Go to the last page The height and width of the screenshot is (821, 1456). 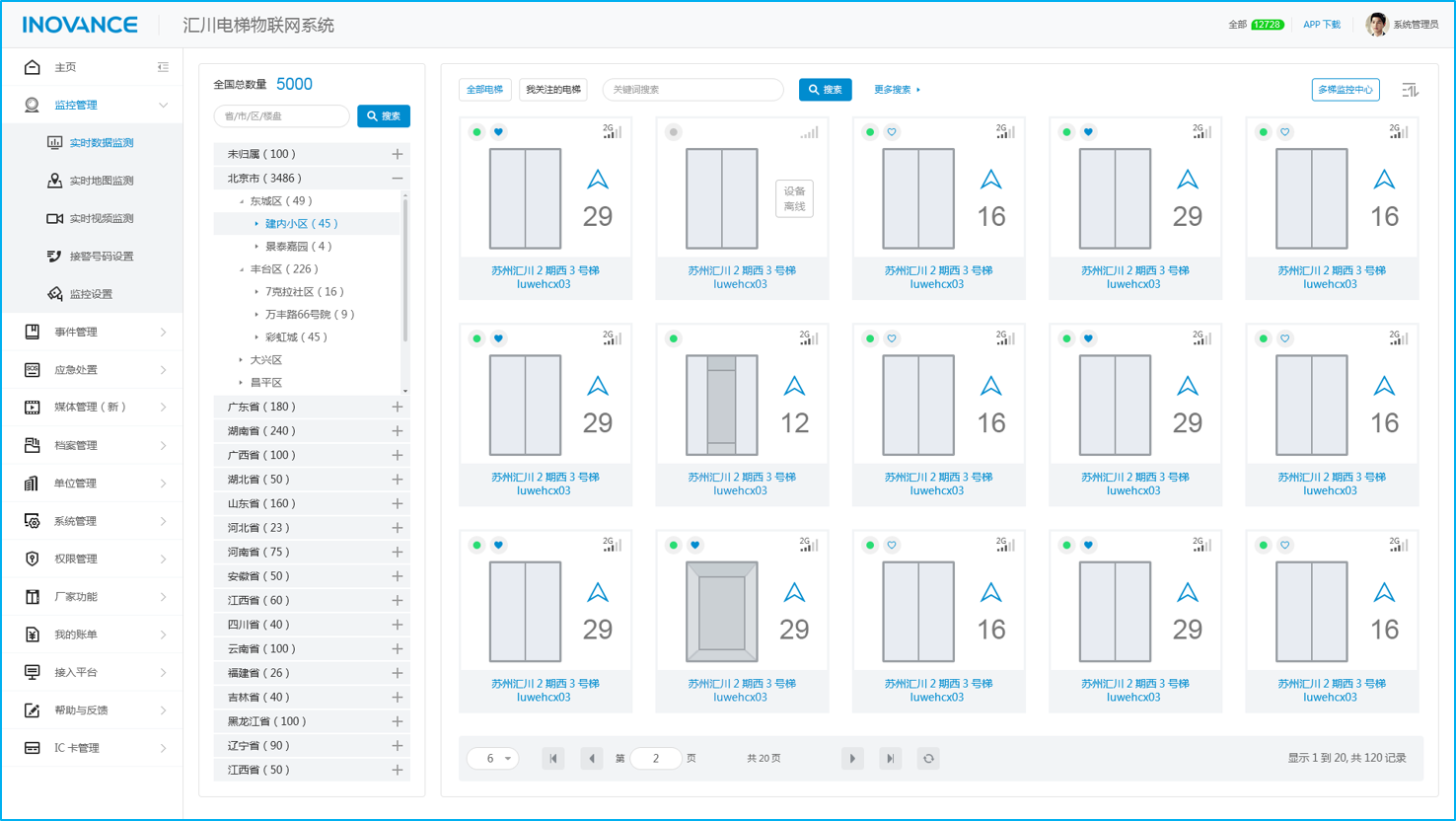[x=890, y=759]
